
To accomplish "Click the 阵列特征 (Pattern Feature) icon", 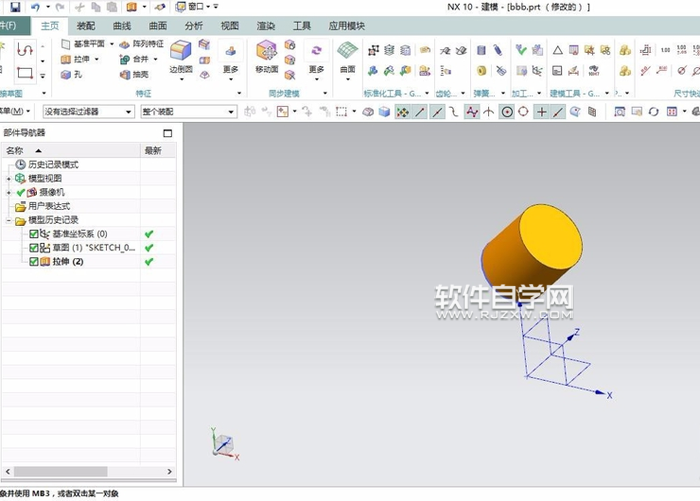I will pos(140,44).
